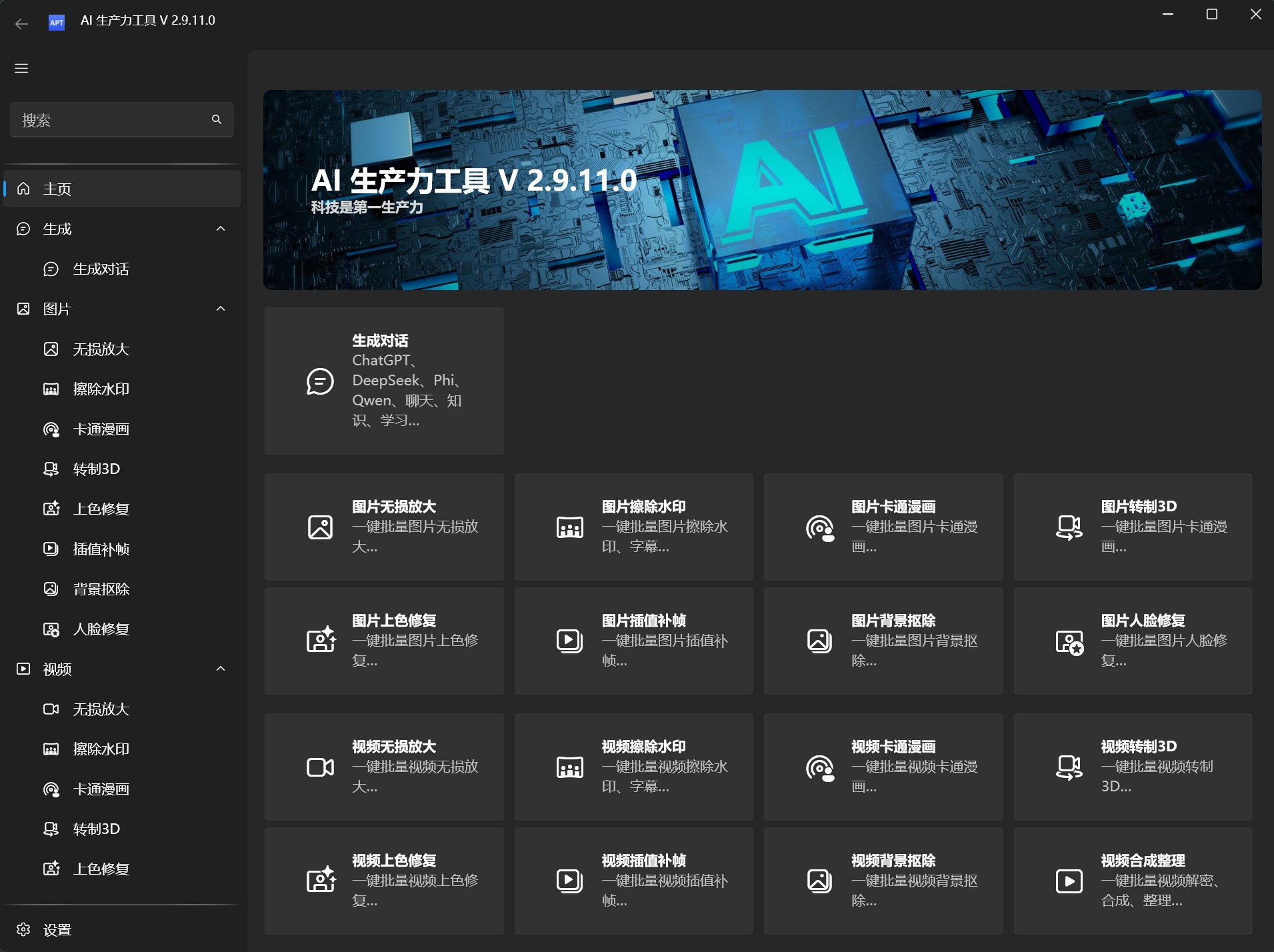Open 生成对话 in the sidebar
1274x952 pixels.
[x=122, y=269]
